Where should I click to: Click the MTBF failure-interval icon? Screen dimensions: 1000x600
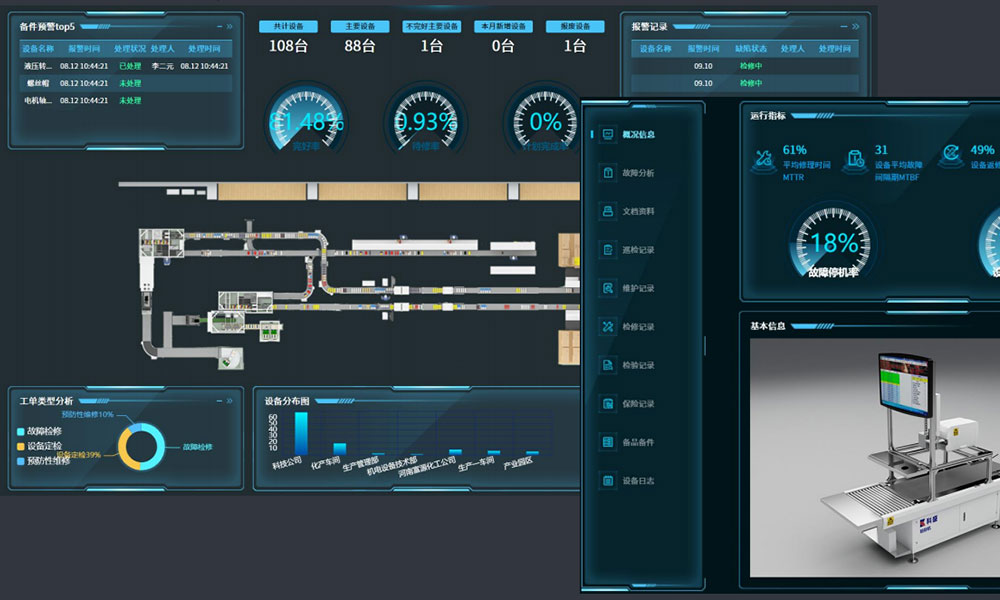tap(855, 161)
